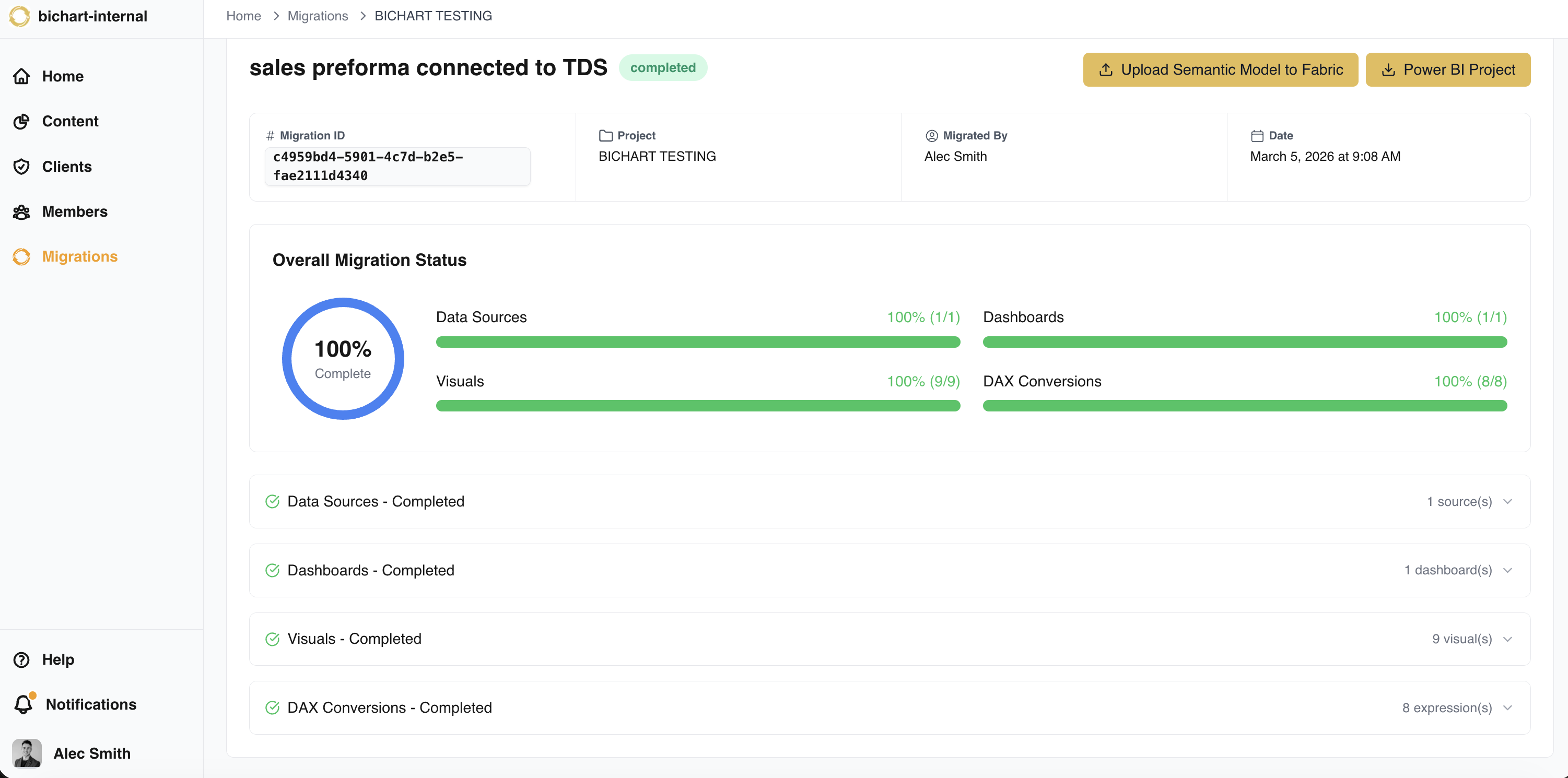Open the Members menu item label
1568x778 pixels.
(74, 211)
